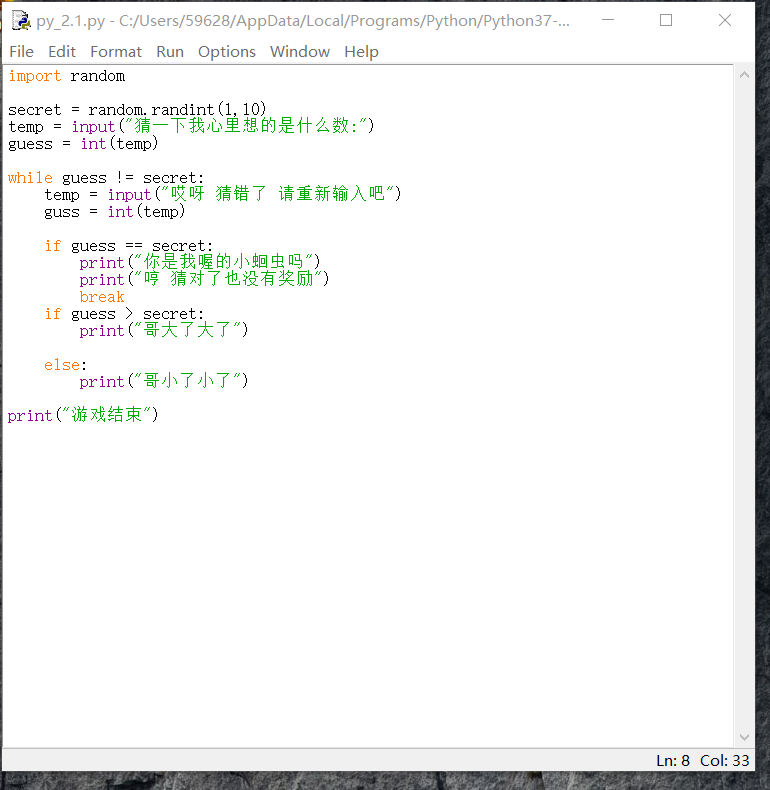Click the 'Ln: 8' status bar indicator
The height and width of the screenshot is (790, 770).
point(673,760)
